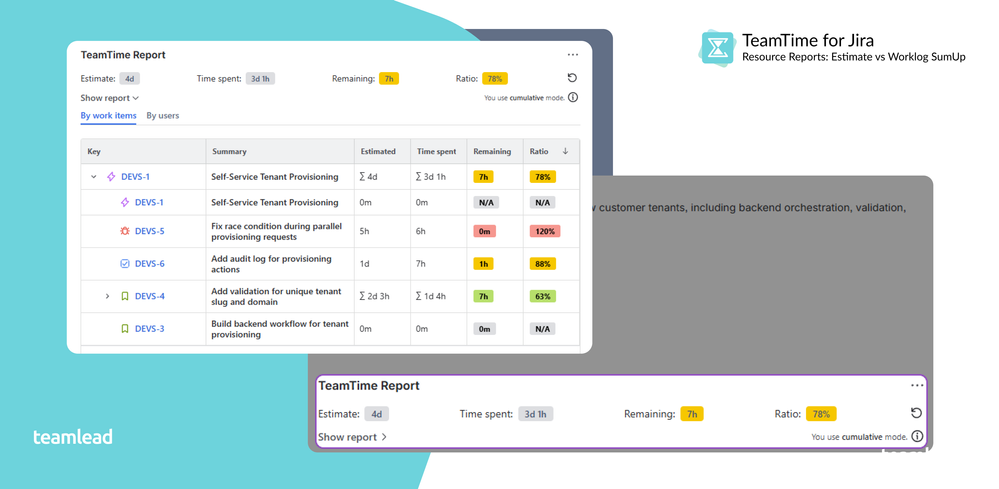This screenshot has height=489, width=999.
Task: Click the 7h Remaining badge in the lower report
Action: tap(693, 414)
